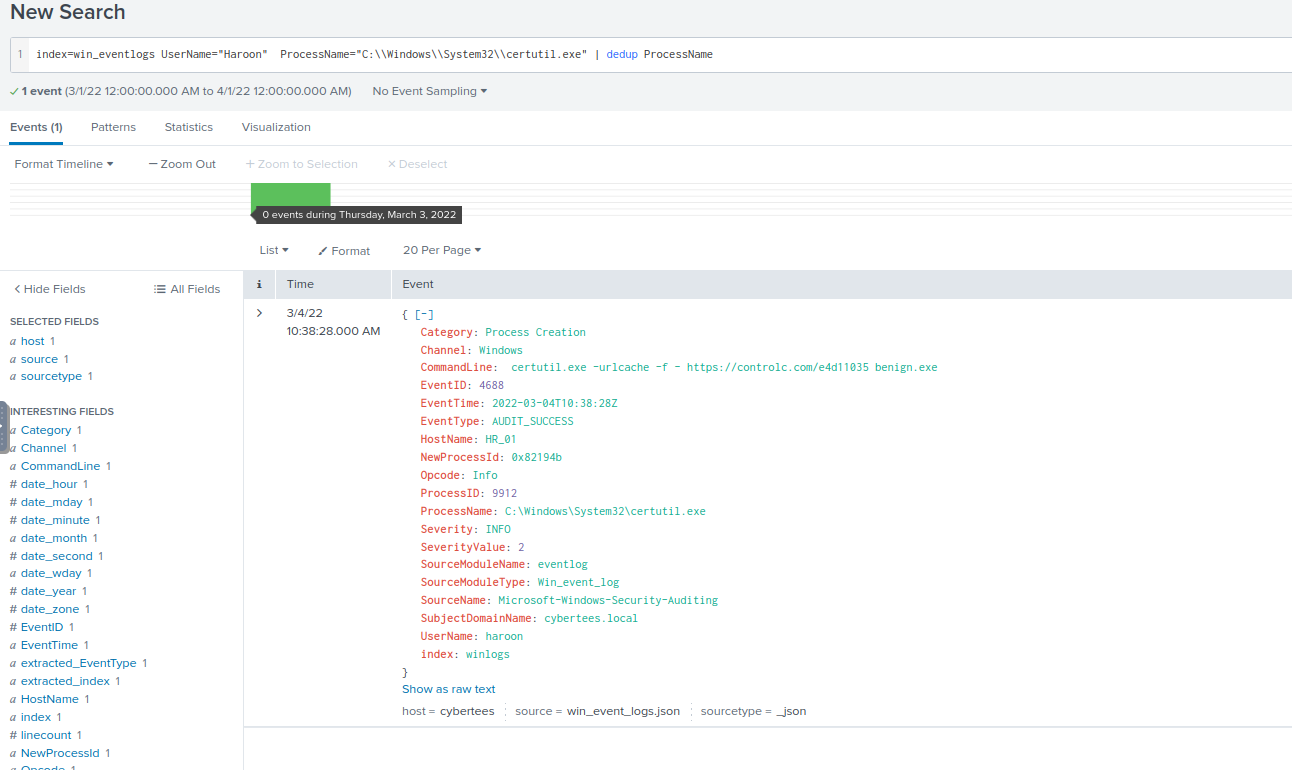Viewport: 1292px width, 770px height.
Task: Sort by Time column header
Action: tap(300, 284)
